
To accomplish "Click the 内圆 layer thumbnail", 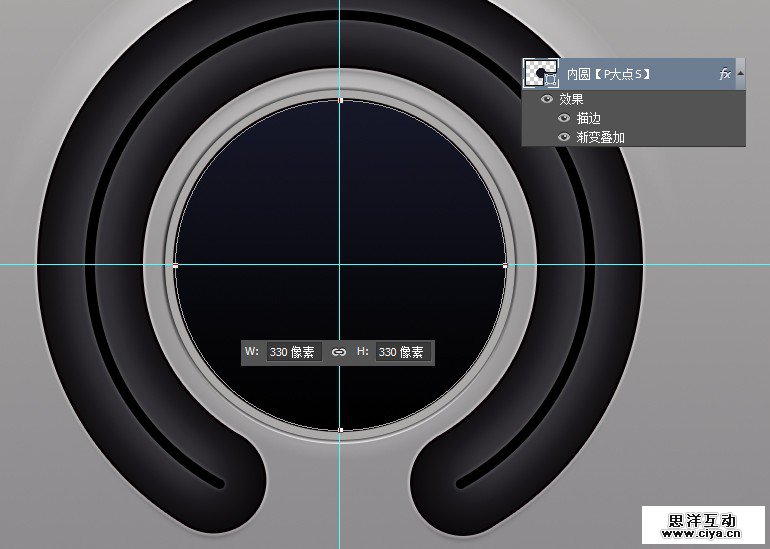I will click(541, 74).
